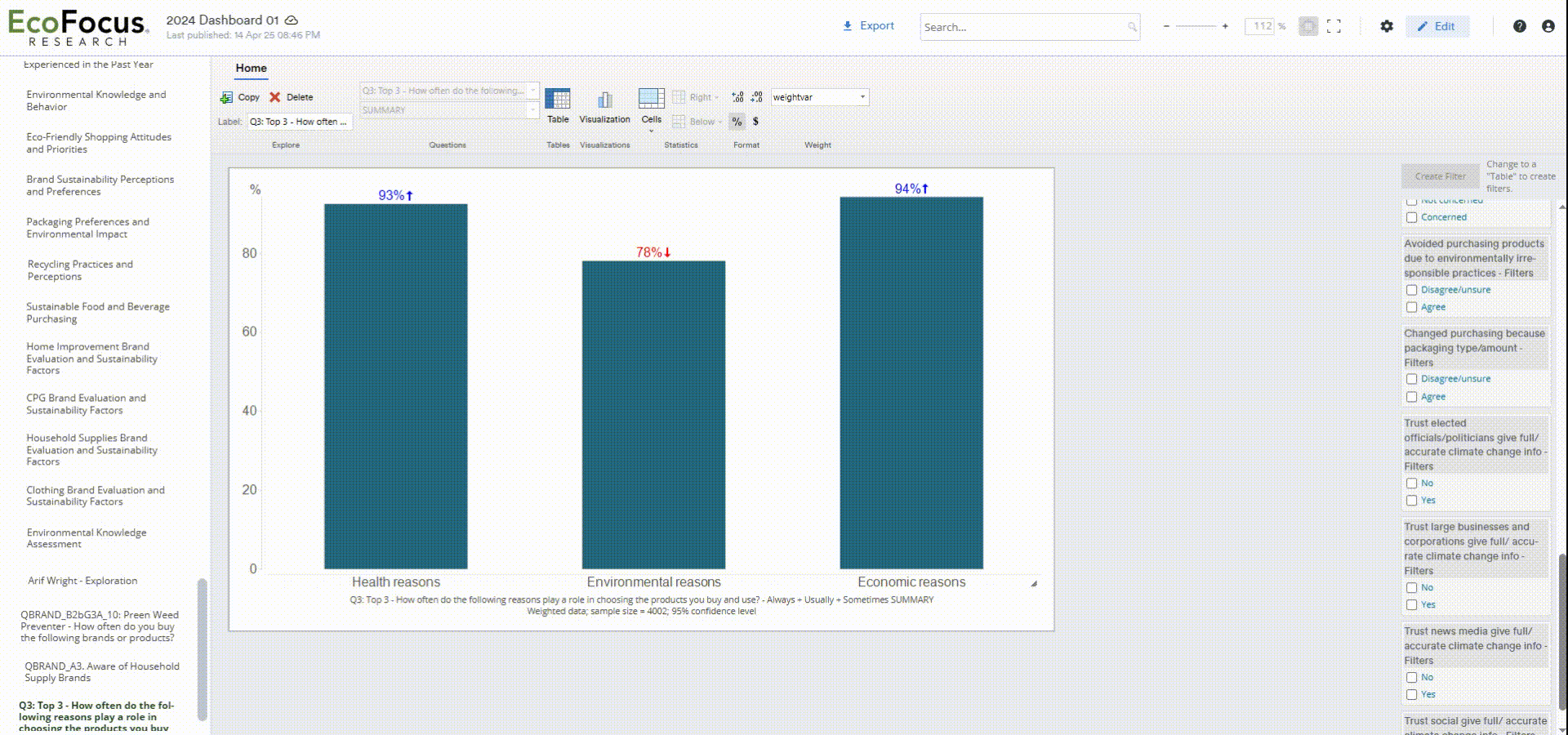Screen dimensions: 1568x735
Task: Switch to the Home tab
Action: 251,68
